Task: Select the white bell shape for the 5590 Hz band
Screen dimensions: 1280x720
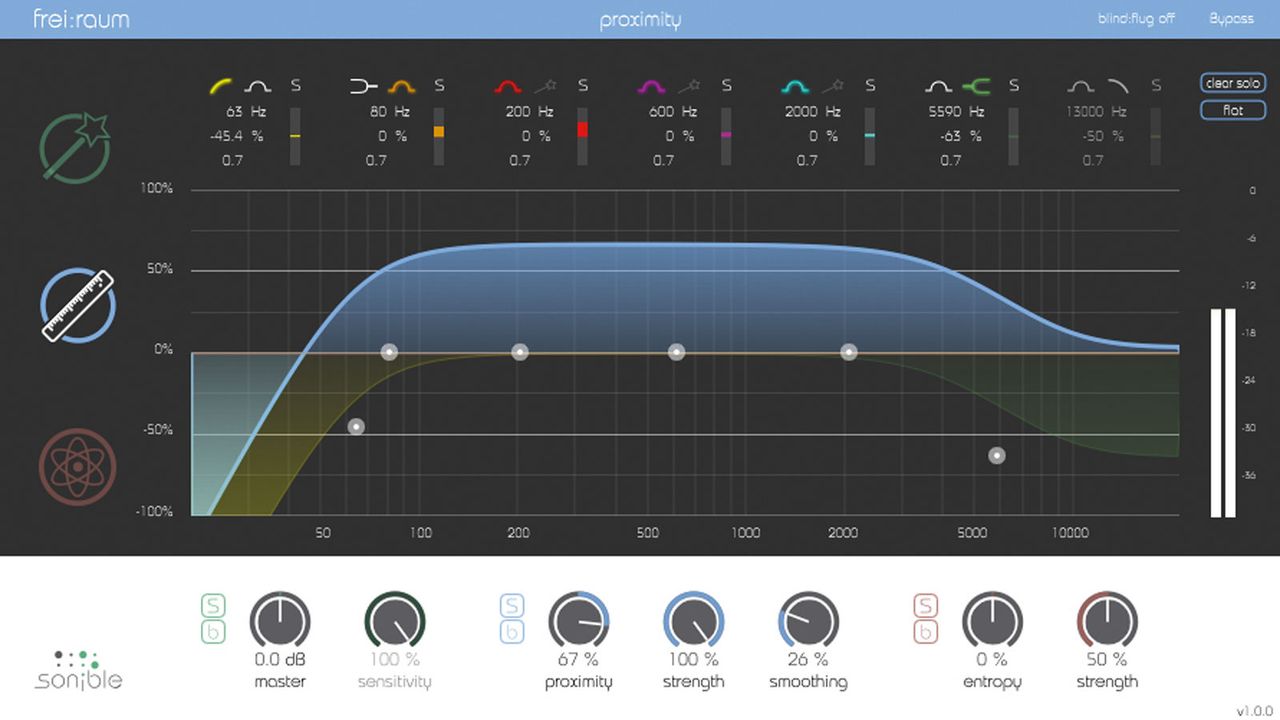Action: click(938, 86)
